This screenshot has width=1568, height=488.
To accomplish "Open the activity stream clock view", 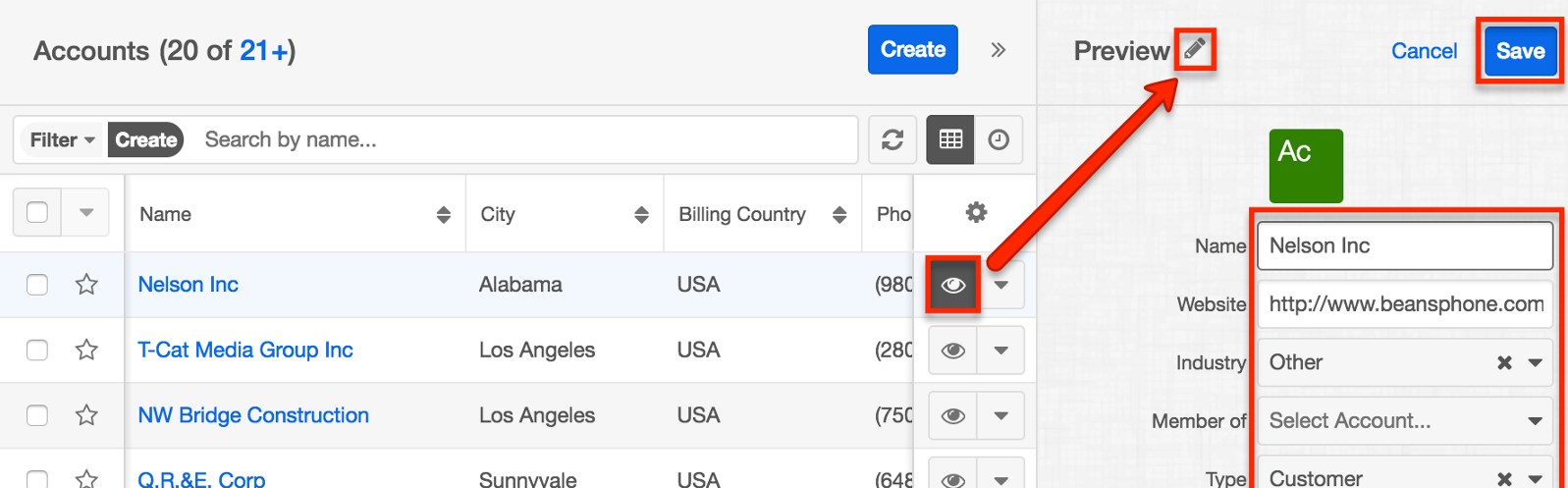I will [x=999, y=139].
